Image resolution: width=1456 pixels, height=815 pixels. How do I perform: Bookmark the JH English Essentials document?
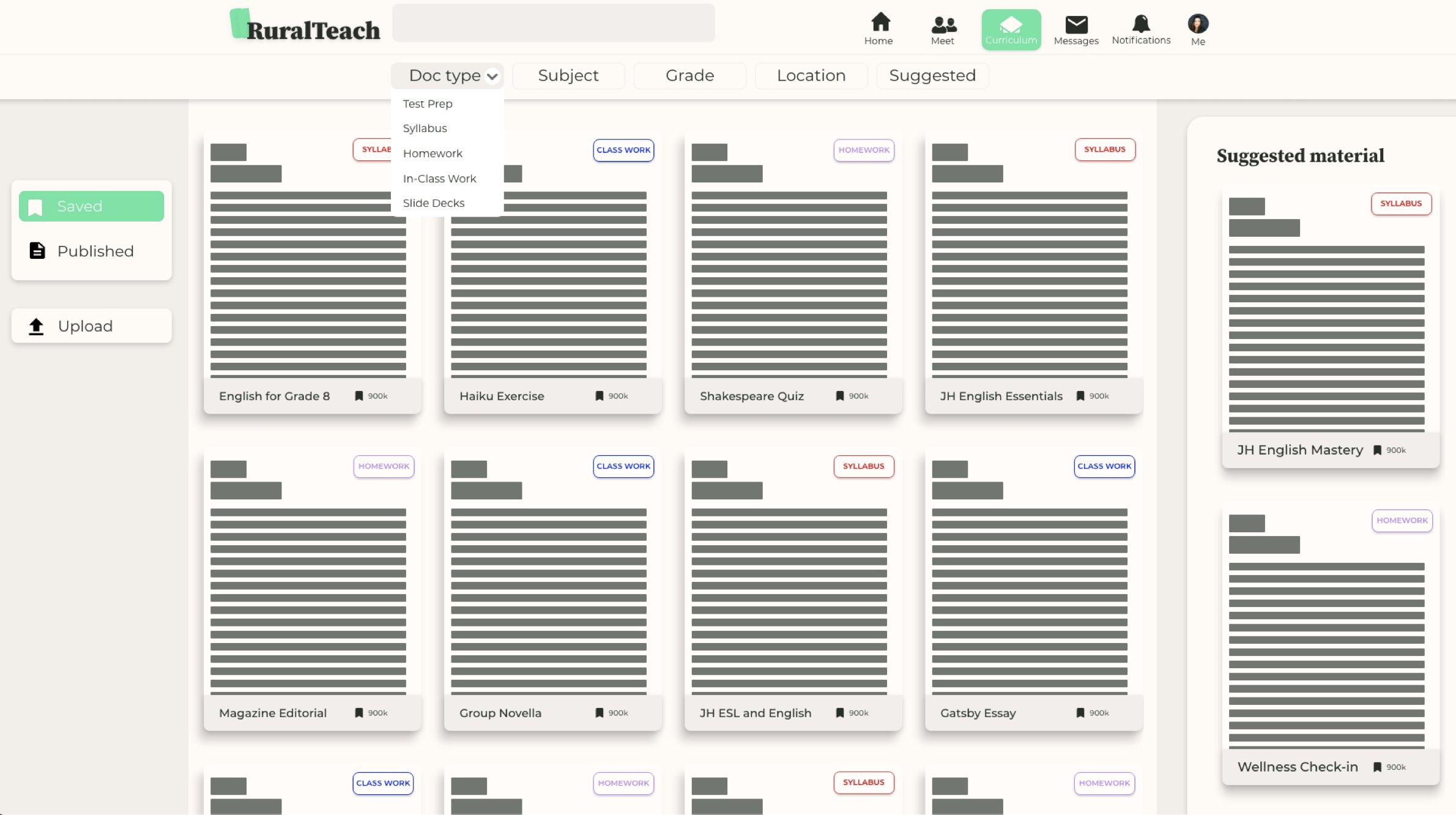point(1080,396)
